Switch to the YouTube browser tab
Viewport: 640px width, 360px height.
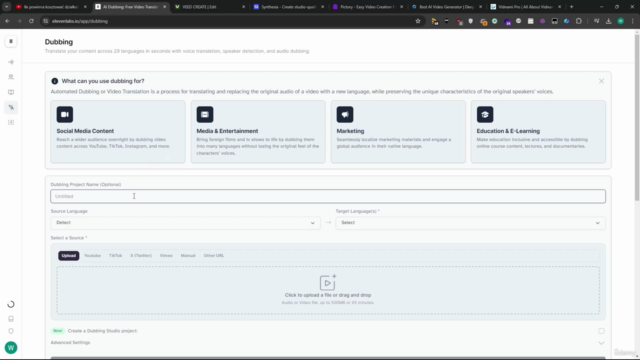coord(51,7)
